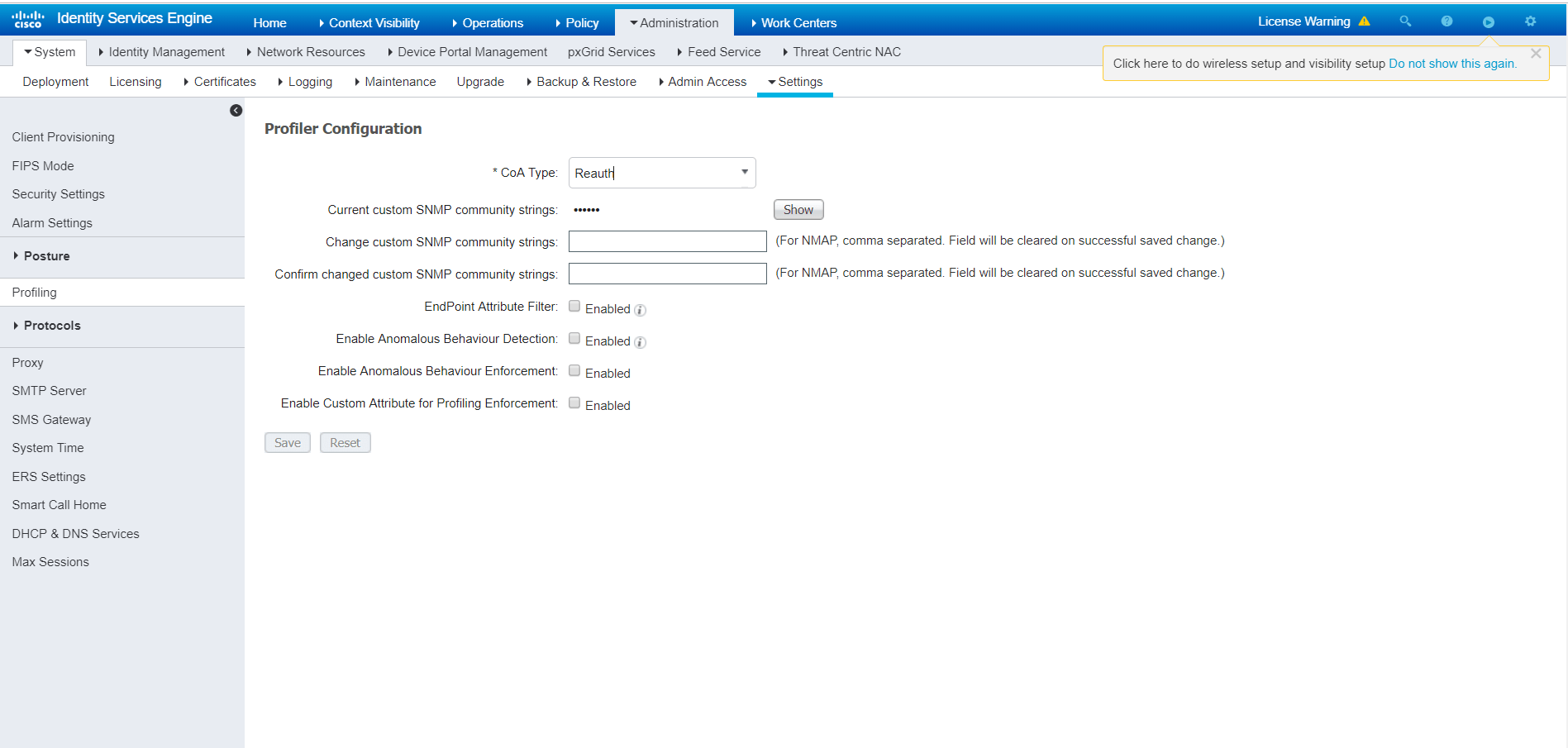Open the settings gear icon

click(1532, 21)
